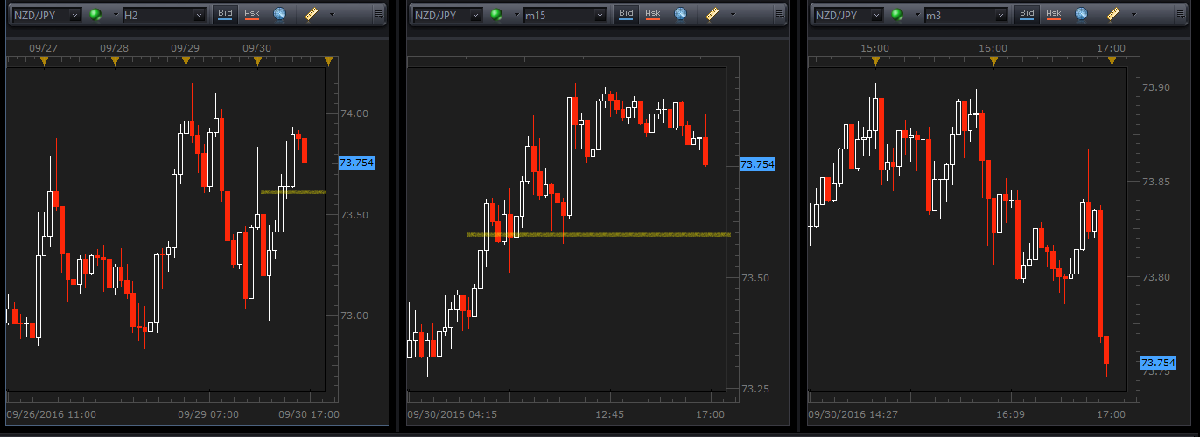Toggle Ask price display in m3 chart
Screen dimensions: 1200x437
pos(1052,15)
